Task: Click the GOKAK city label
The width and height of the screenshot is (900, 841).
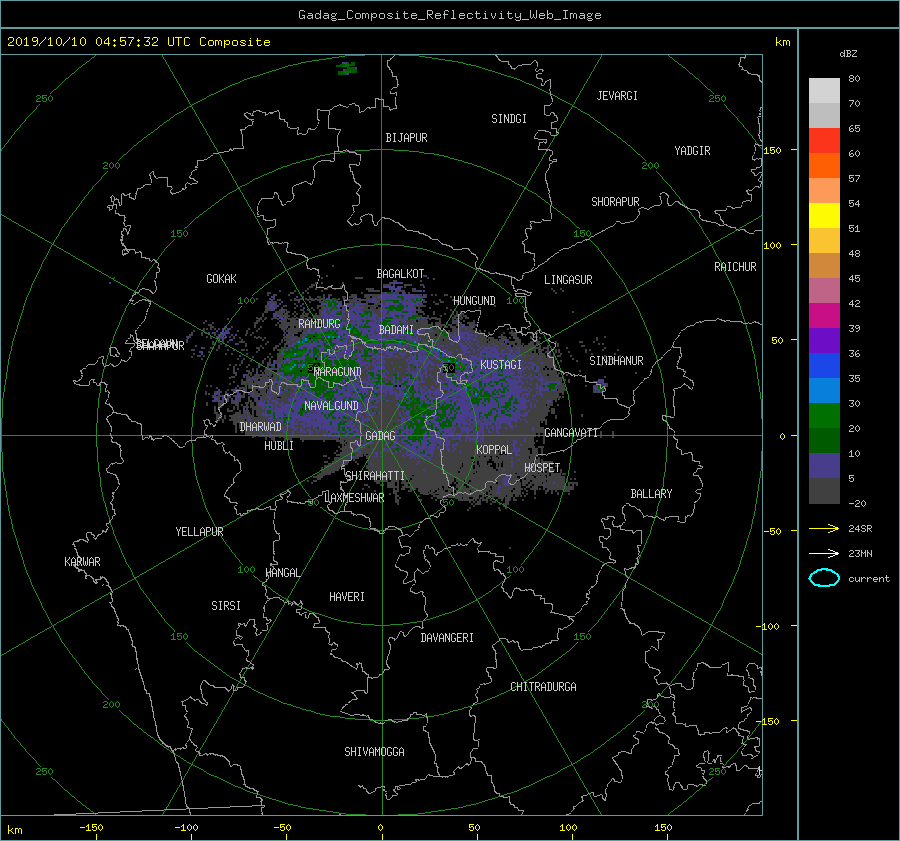Action: tap(221, 279)
